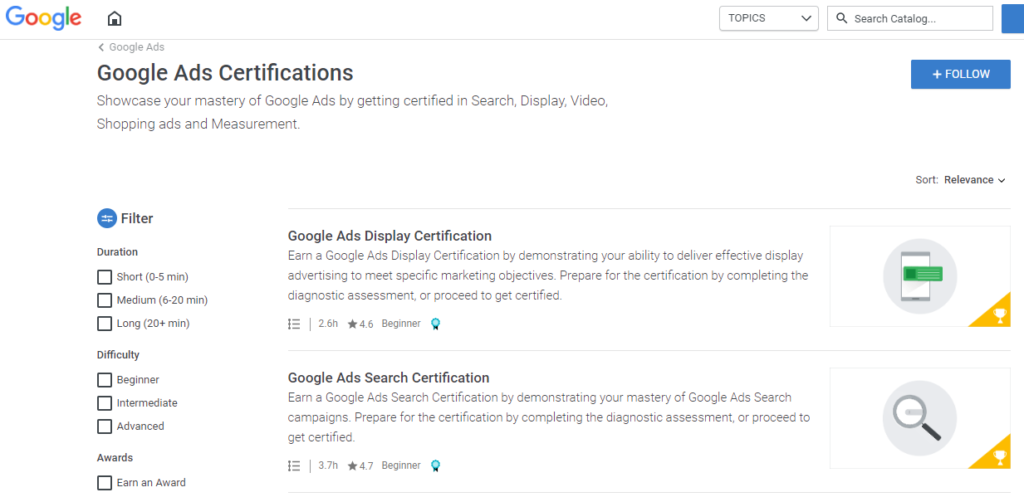Click the Filter heading text
The width and height of the screenshot is (1024, 502).
(x=137, y=219)
